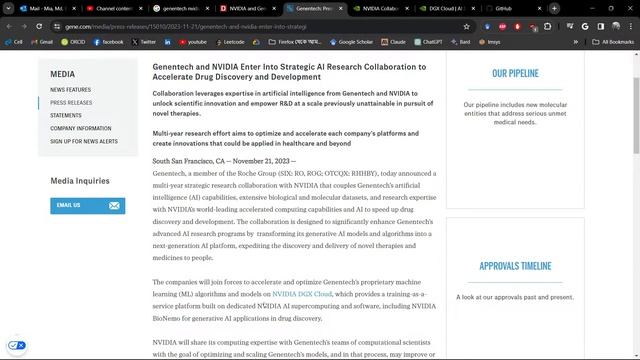The height and width of the screenshot is (360, 640).
Task: Open News Features in Media sidebar
Action: [71, 89]
